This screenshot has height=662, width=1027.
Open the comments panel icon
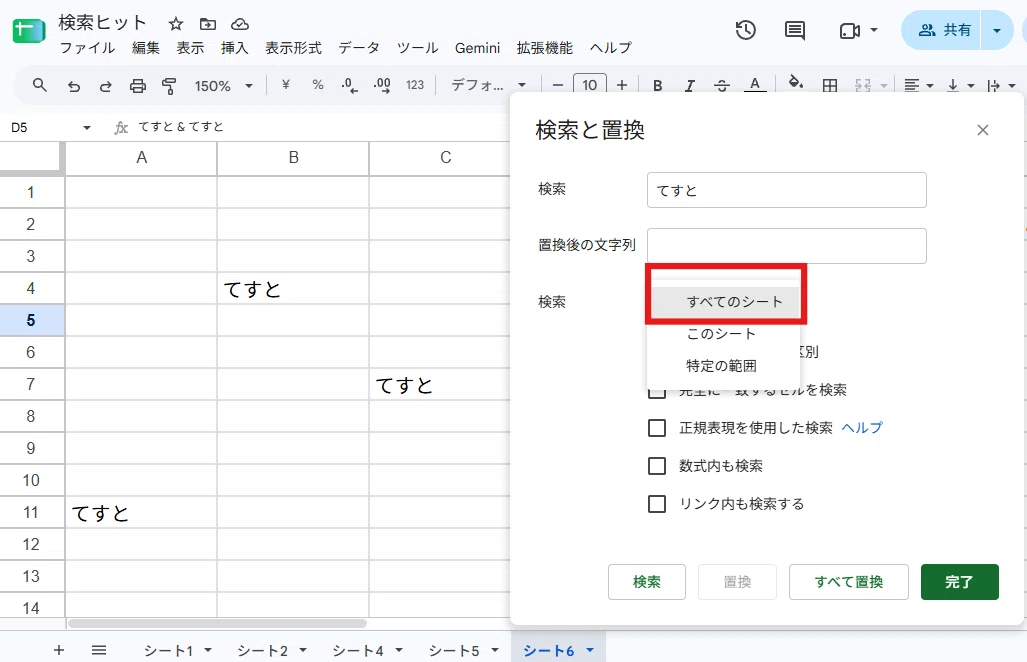click(x=794, y=30)
